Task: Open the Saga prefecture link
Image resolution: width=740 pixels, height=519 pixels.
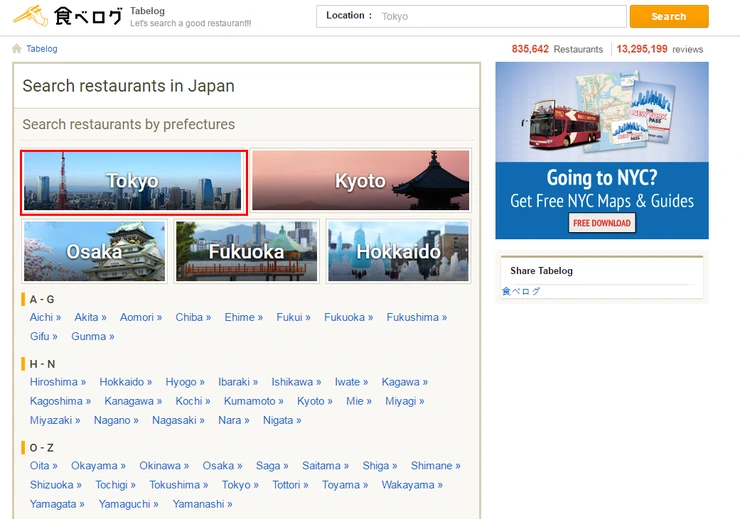Action: (272, 466)
